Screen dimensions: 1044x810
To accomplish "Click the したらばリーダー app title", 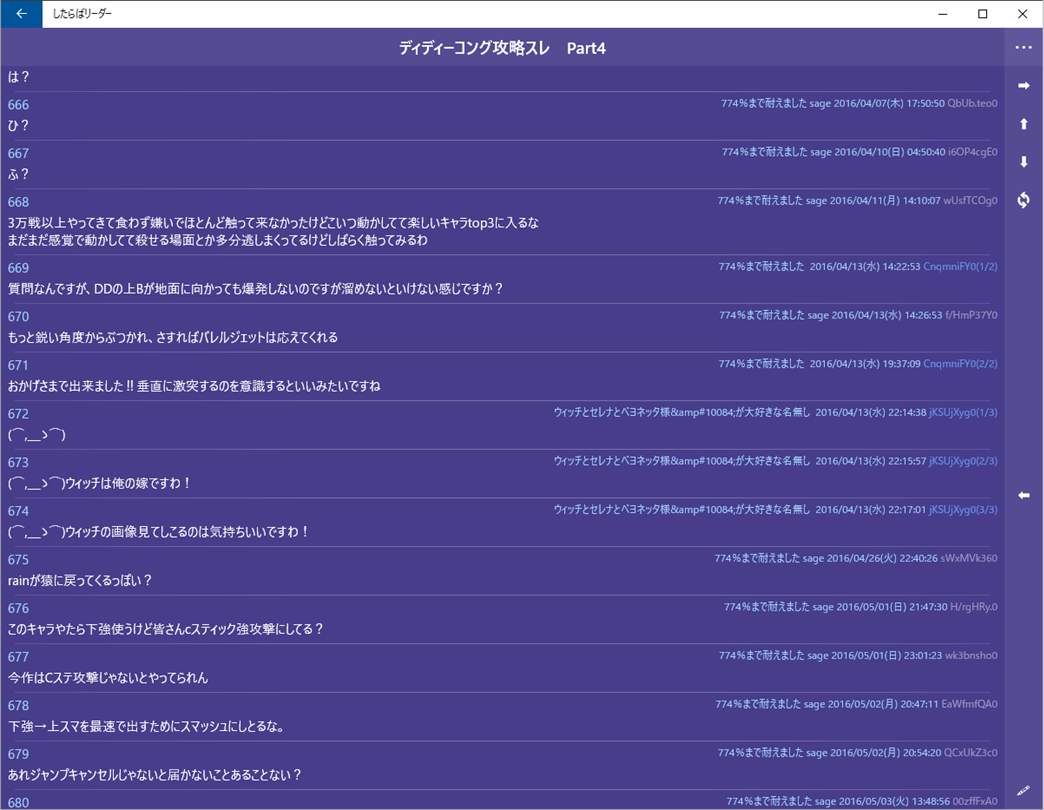I will click(x=82, y=13).
